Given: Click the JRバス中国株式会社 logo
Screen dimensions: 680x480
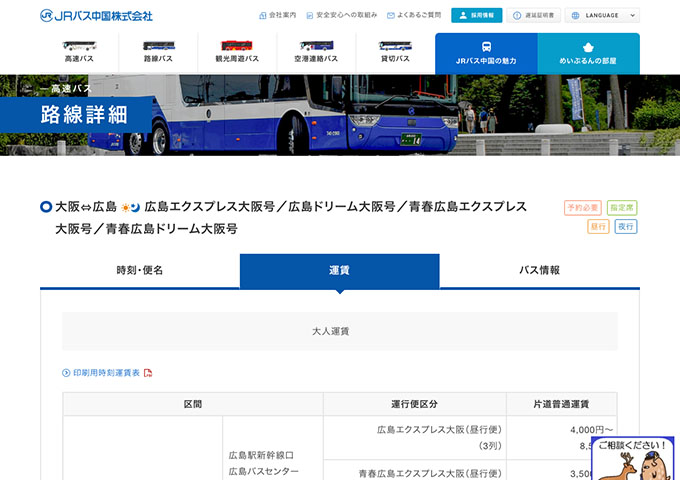Looking at the screenshot, I should click(96, 16).
